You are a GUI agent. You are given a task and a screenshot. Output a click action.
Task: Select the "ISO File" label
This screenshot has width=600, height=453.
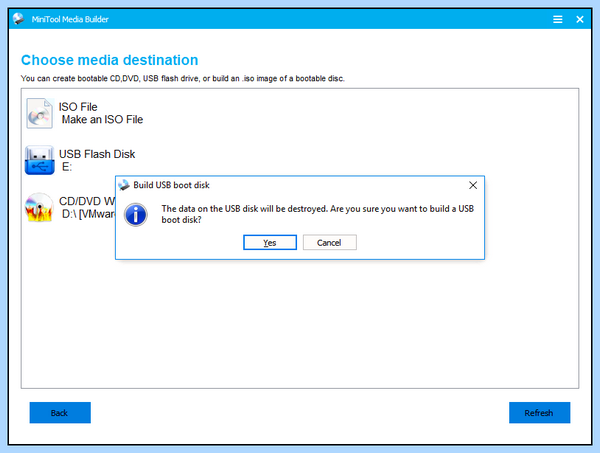78,107
